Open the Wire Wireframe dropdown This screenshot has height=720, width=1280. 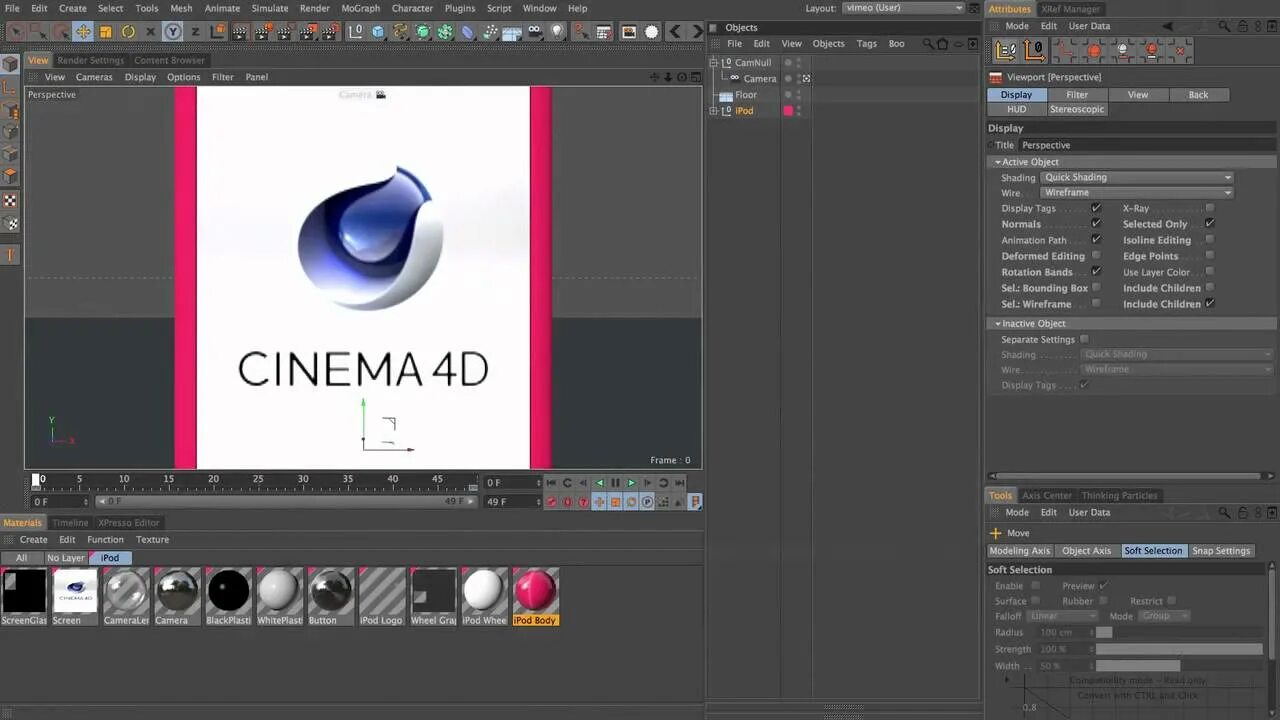pyautogui.click(x=1137, y=192)
